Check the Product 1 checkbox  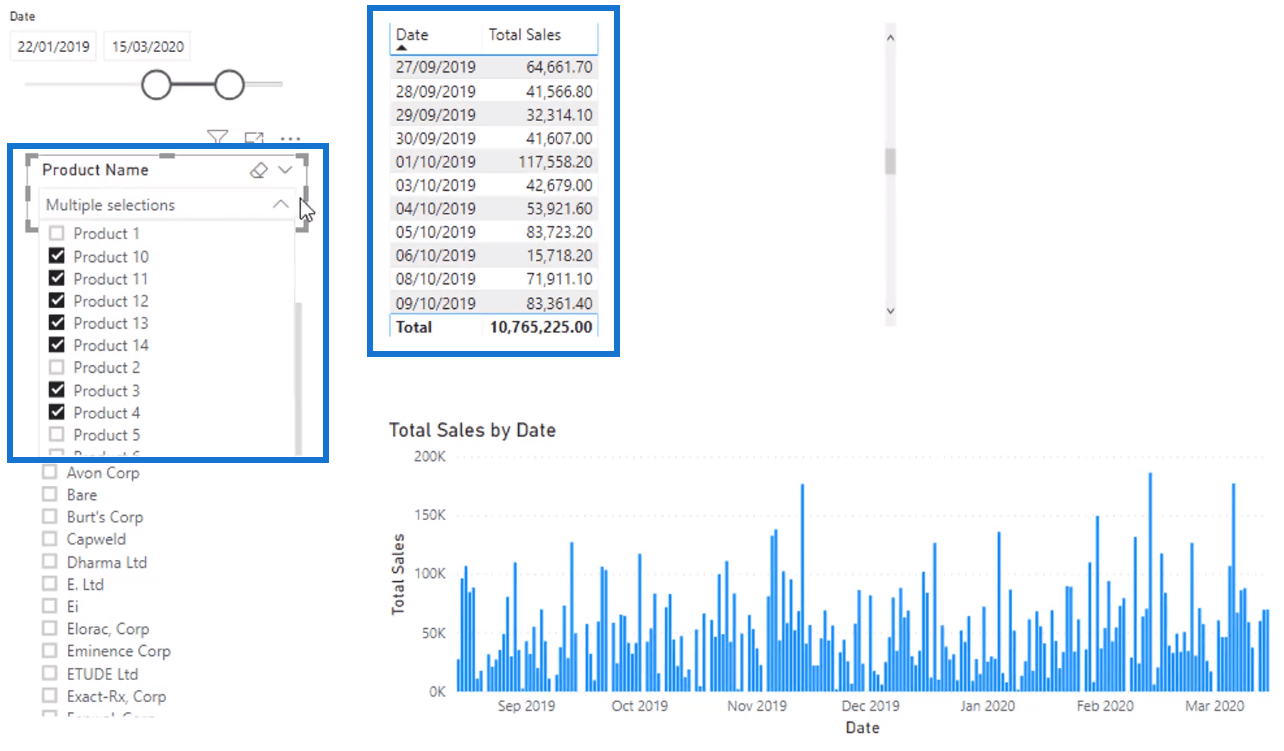point(57,233)
